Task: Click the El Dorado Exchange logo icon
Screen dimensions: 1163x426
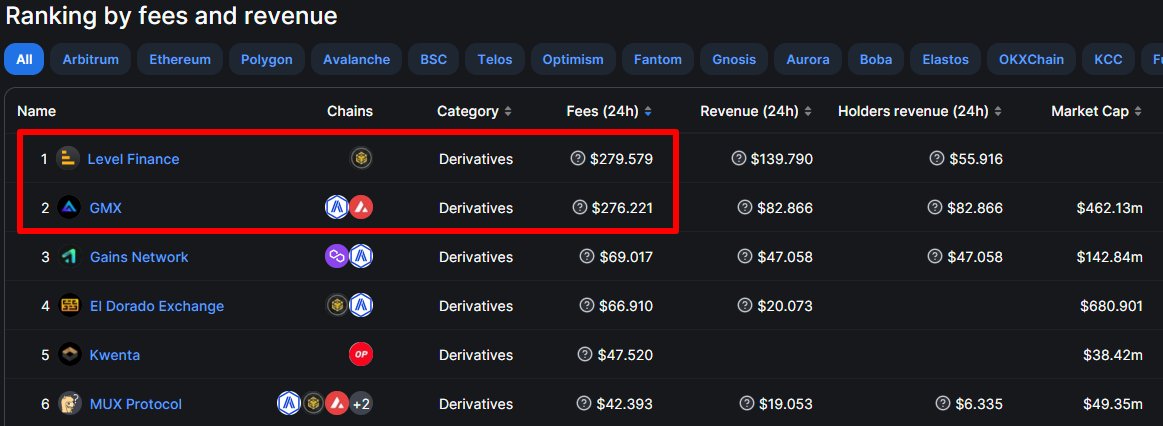Action: [70, 305]
